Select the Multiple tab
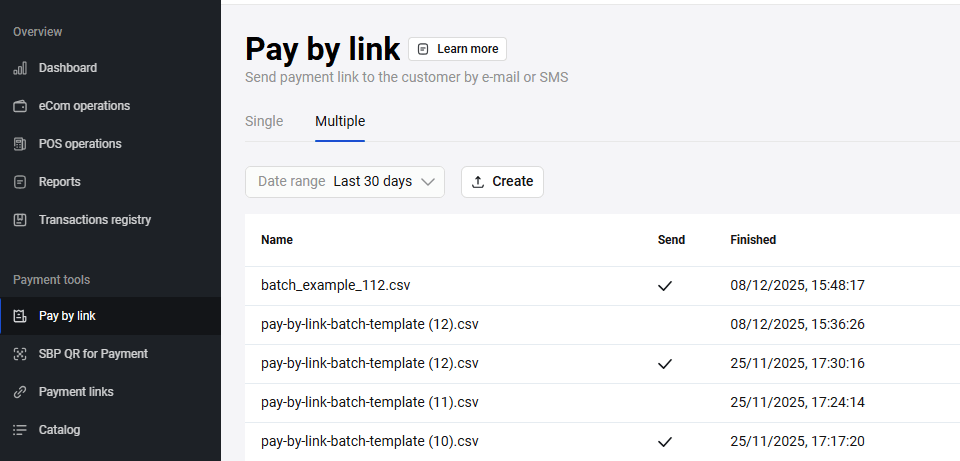This screenshot has height=461, width=960. point(340,122)
